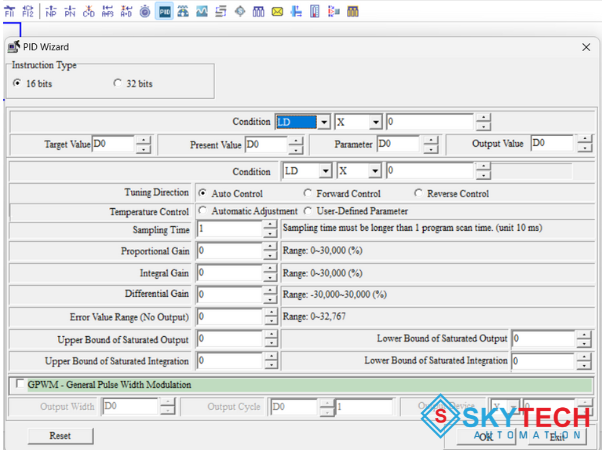Click the Output Value D0 field

click(x=553, y=144)
